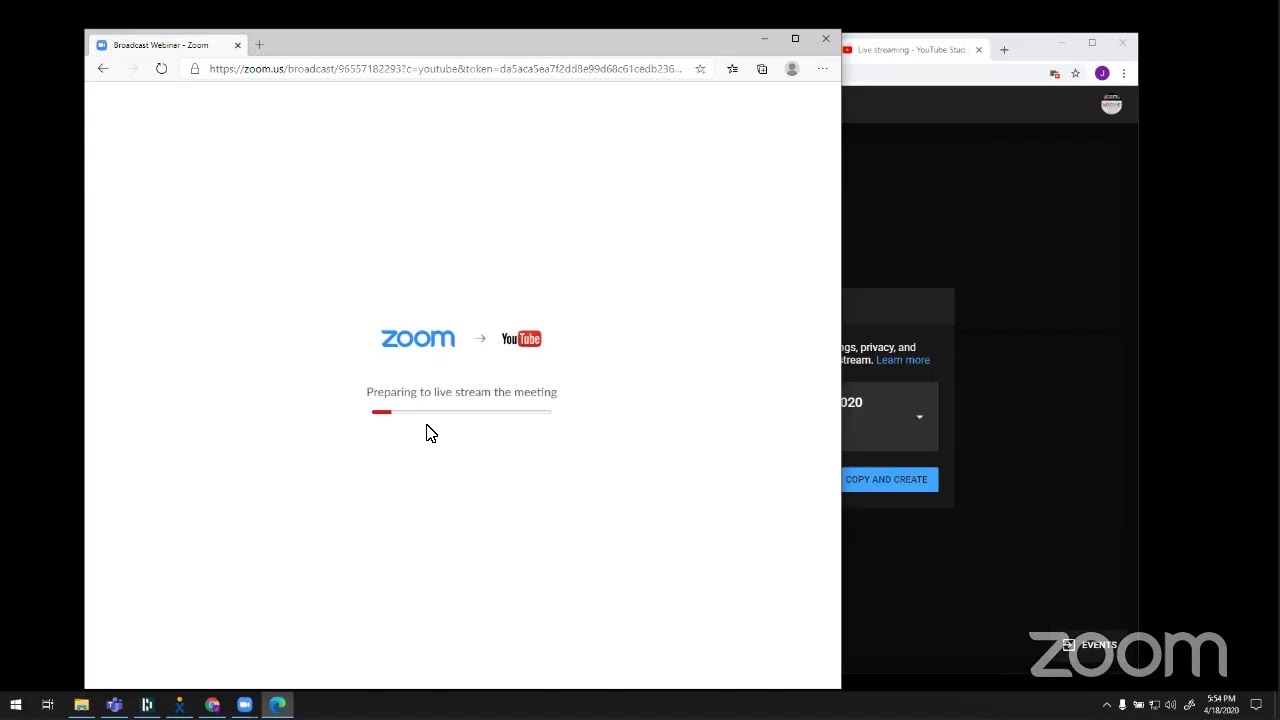Open Task View from the taskbar

pos(48,705)
